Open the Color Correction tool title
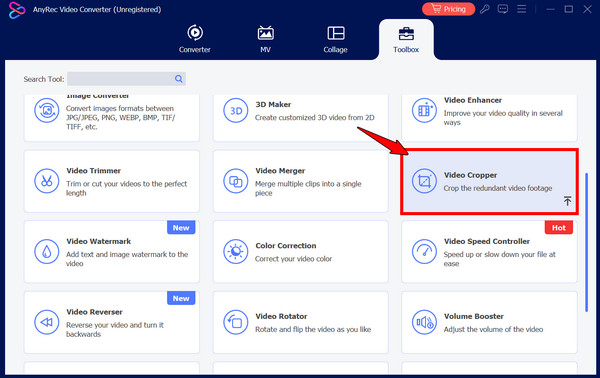The image size is (600, 378). coord(286,246)
